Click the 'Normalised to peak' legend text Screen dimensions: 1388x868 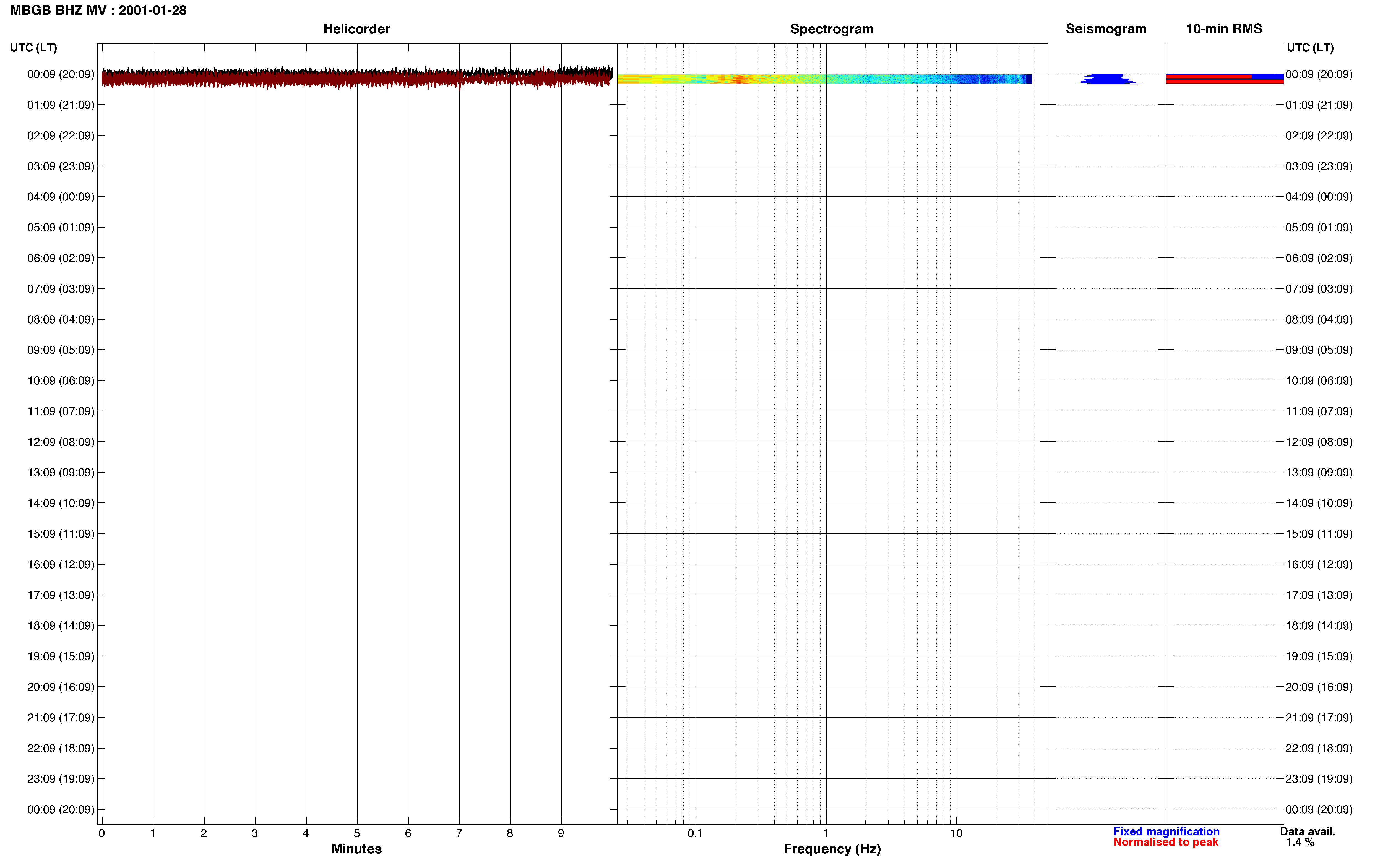click(1165, 842)
